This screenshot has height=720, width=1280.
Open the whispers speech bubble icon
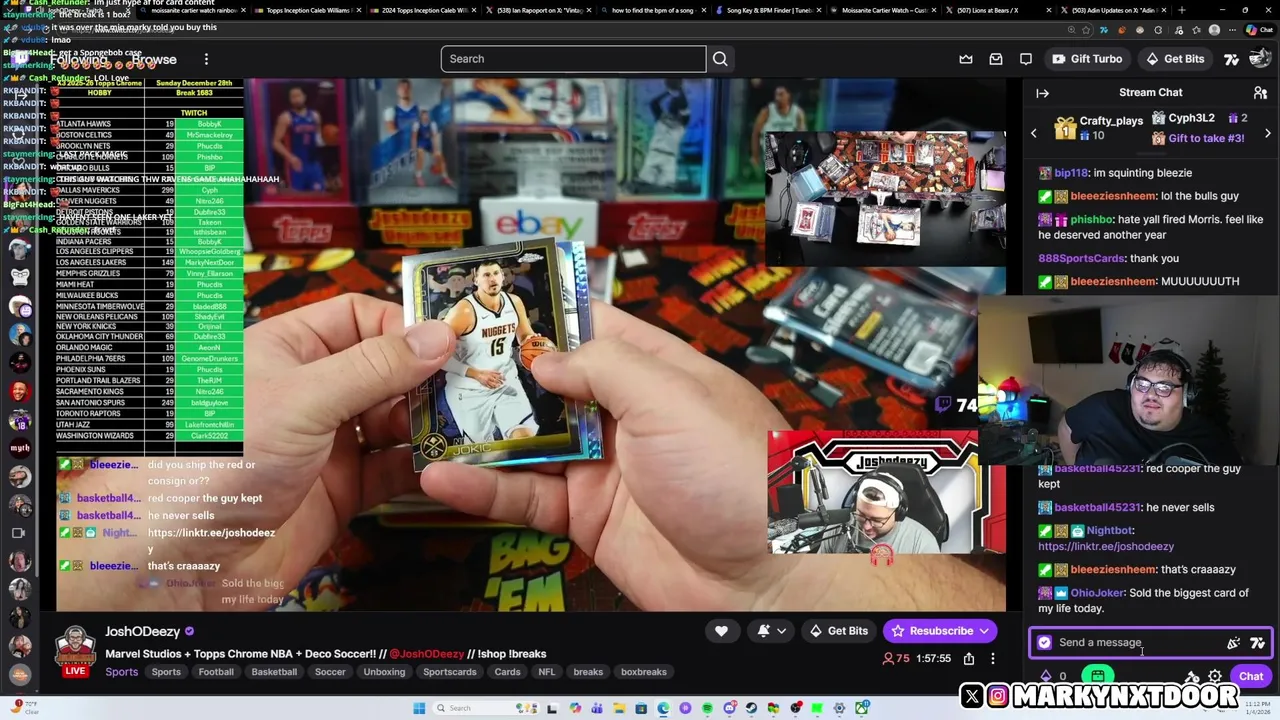click(1026, 59)
